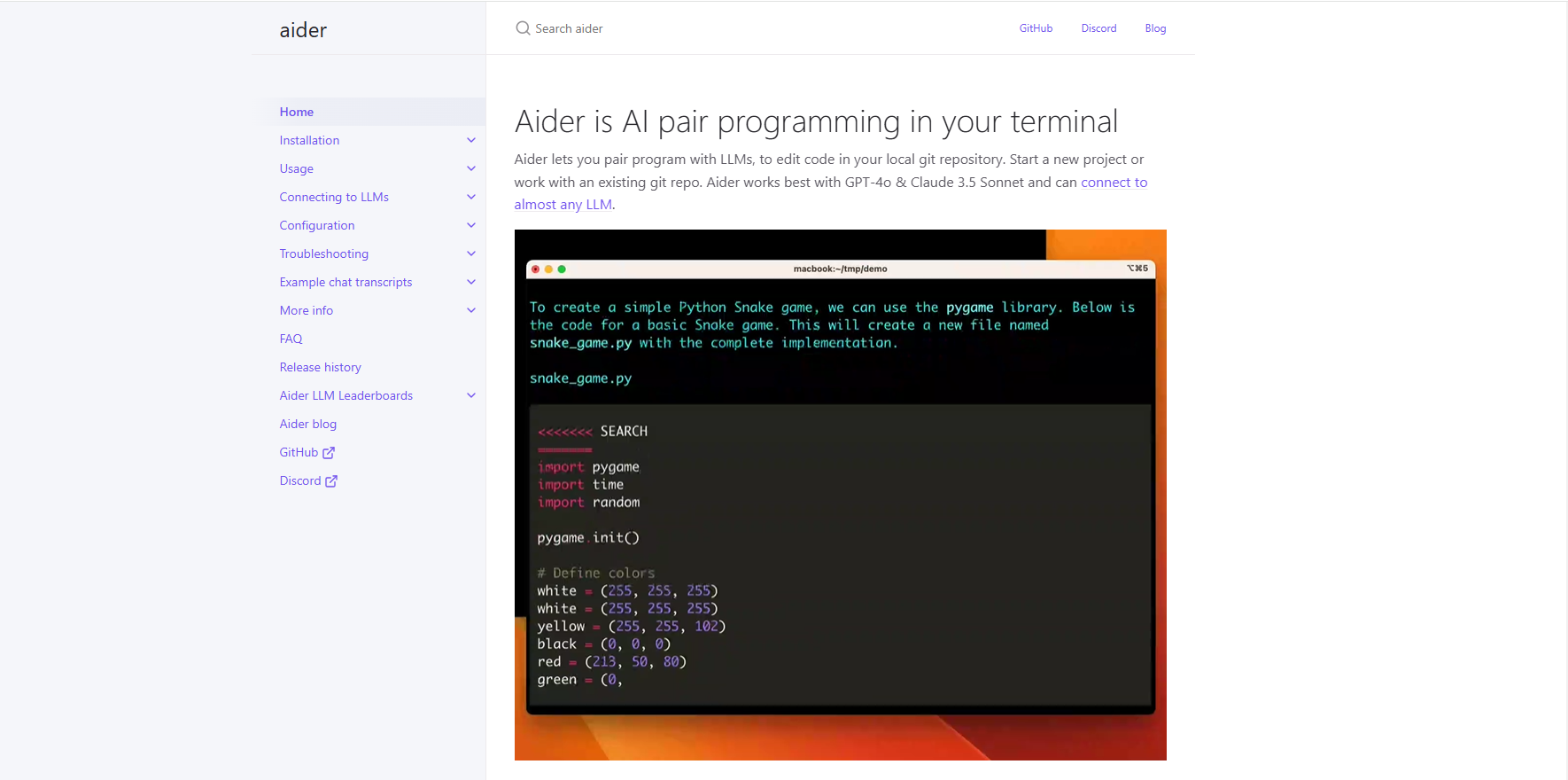
Task: Open the Installation page
Action: point(309,140)
